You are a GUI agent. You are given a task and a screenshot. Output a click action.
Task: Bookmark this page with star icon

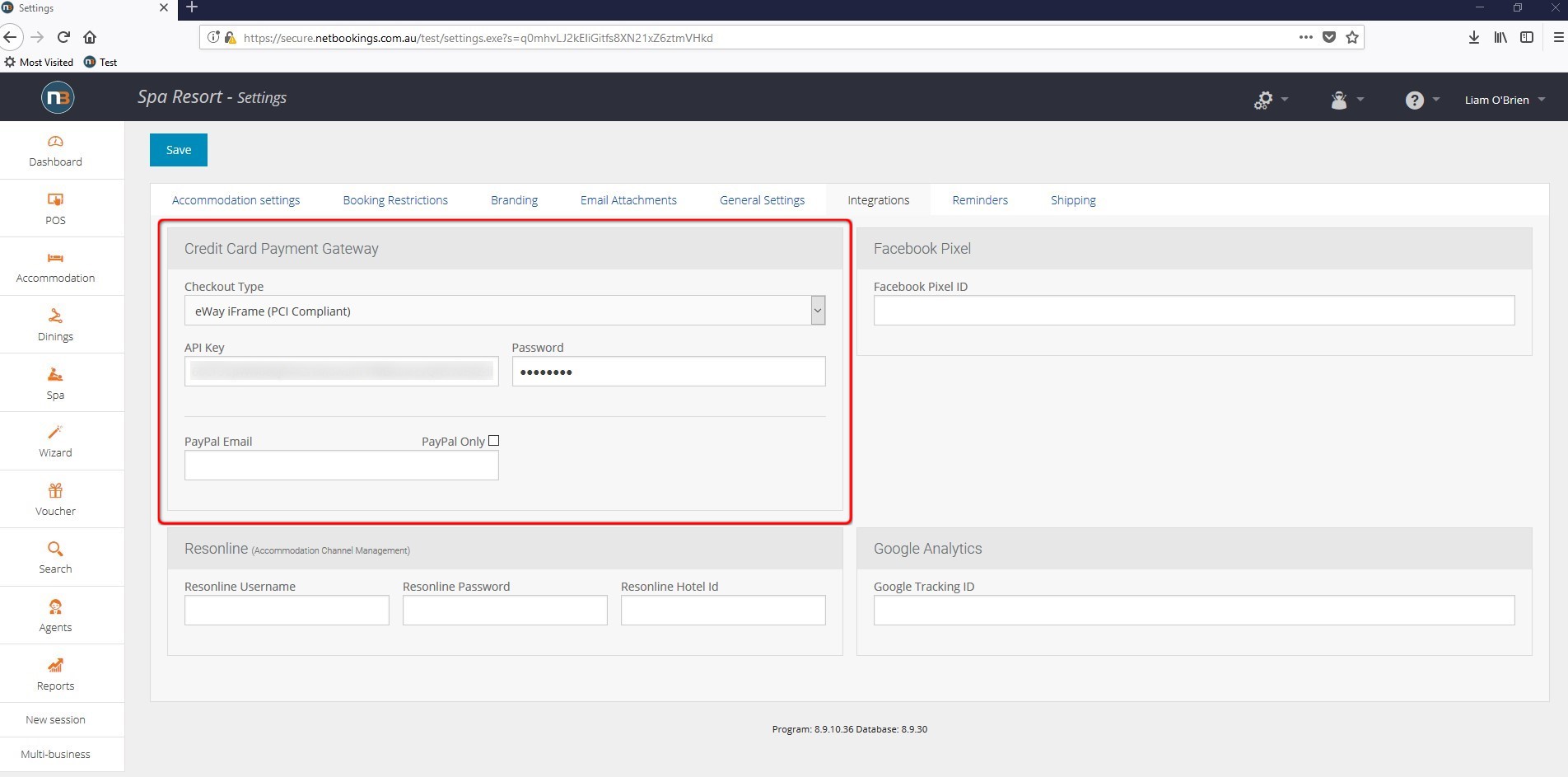[1351, 37]
